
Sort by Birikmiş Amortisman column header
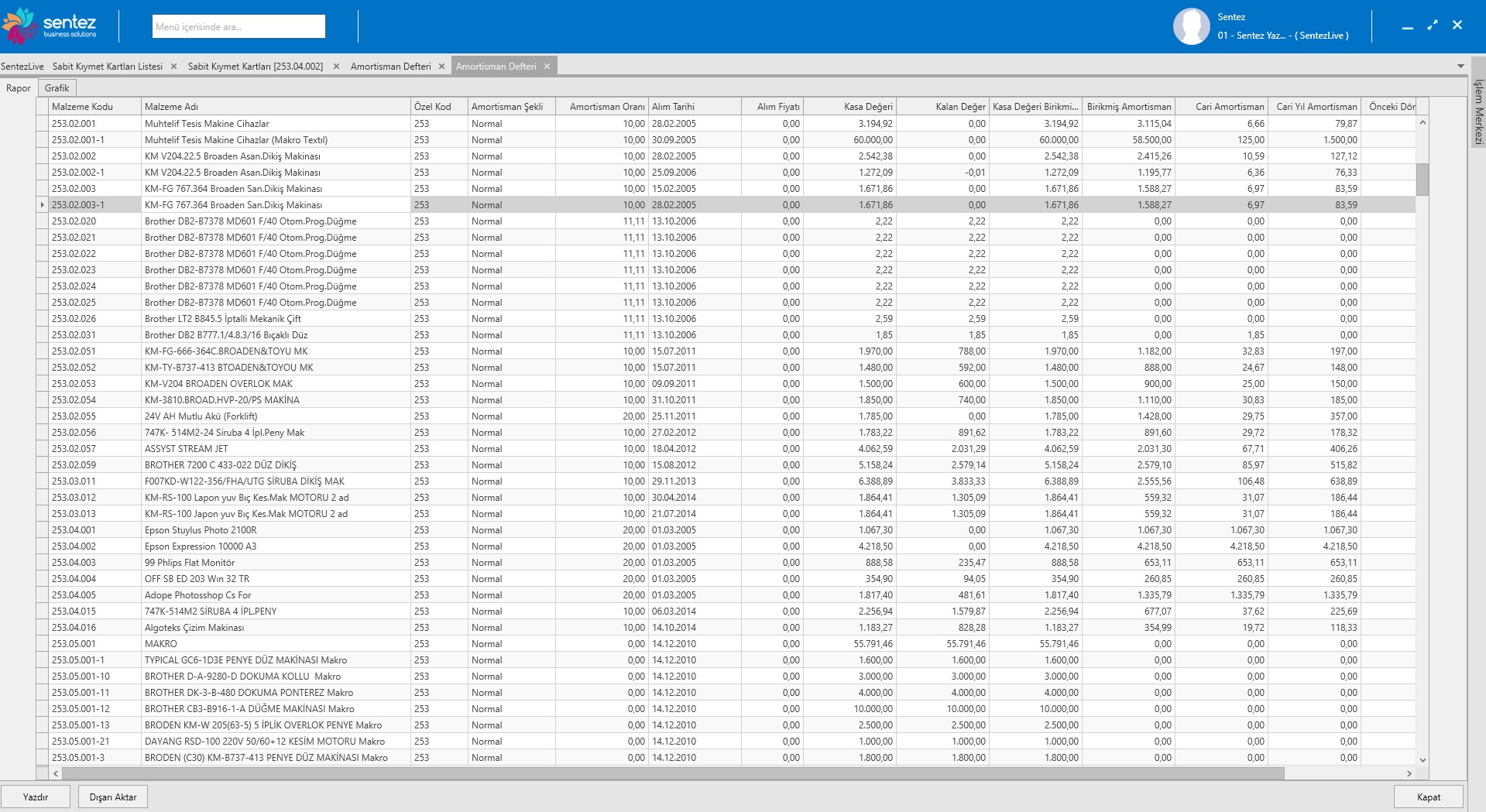(1127, 107)
